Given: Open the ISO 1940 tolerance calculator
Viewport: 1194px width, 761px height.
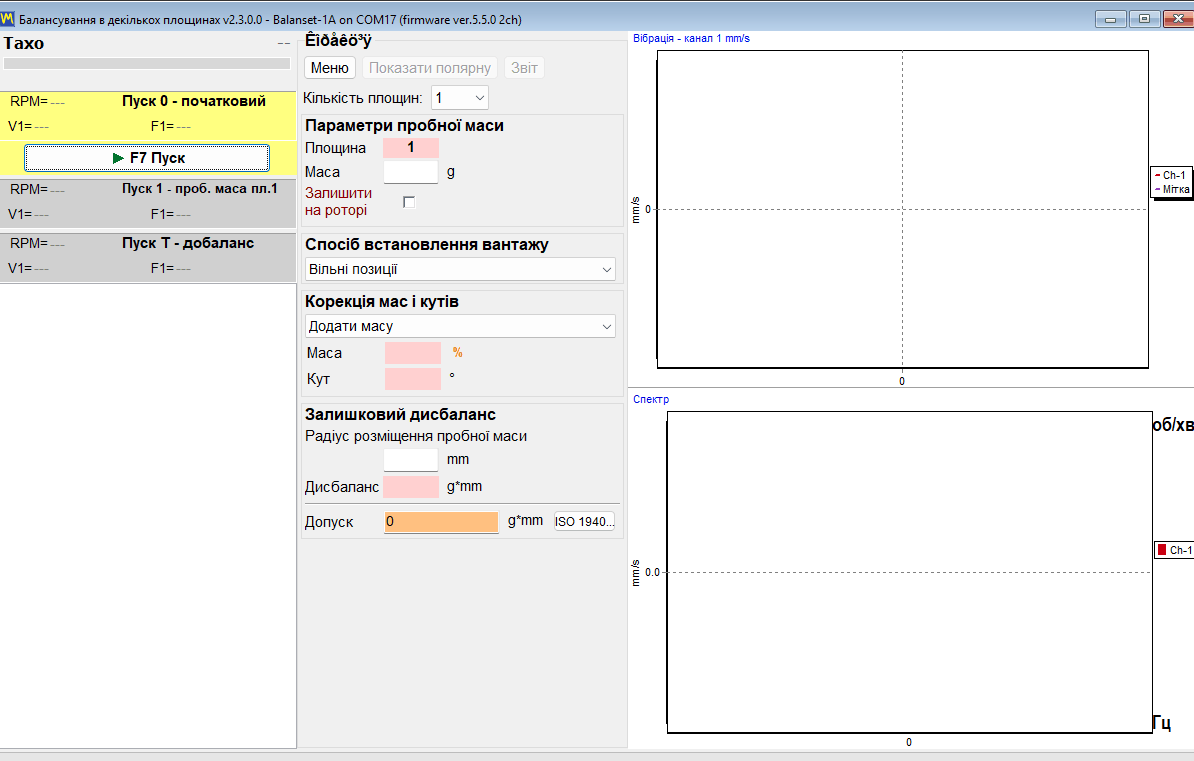Looking at the screenshot, I should 584,521.
